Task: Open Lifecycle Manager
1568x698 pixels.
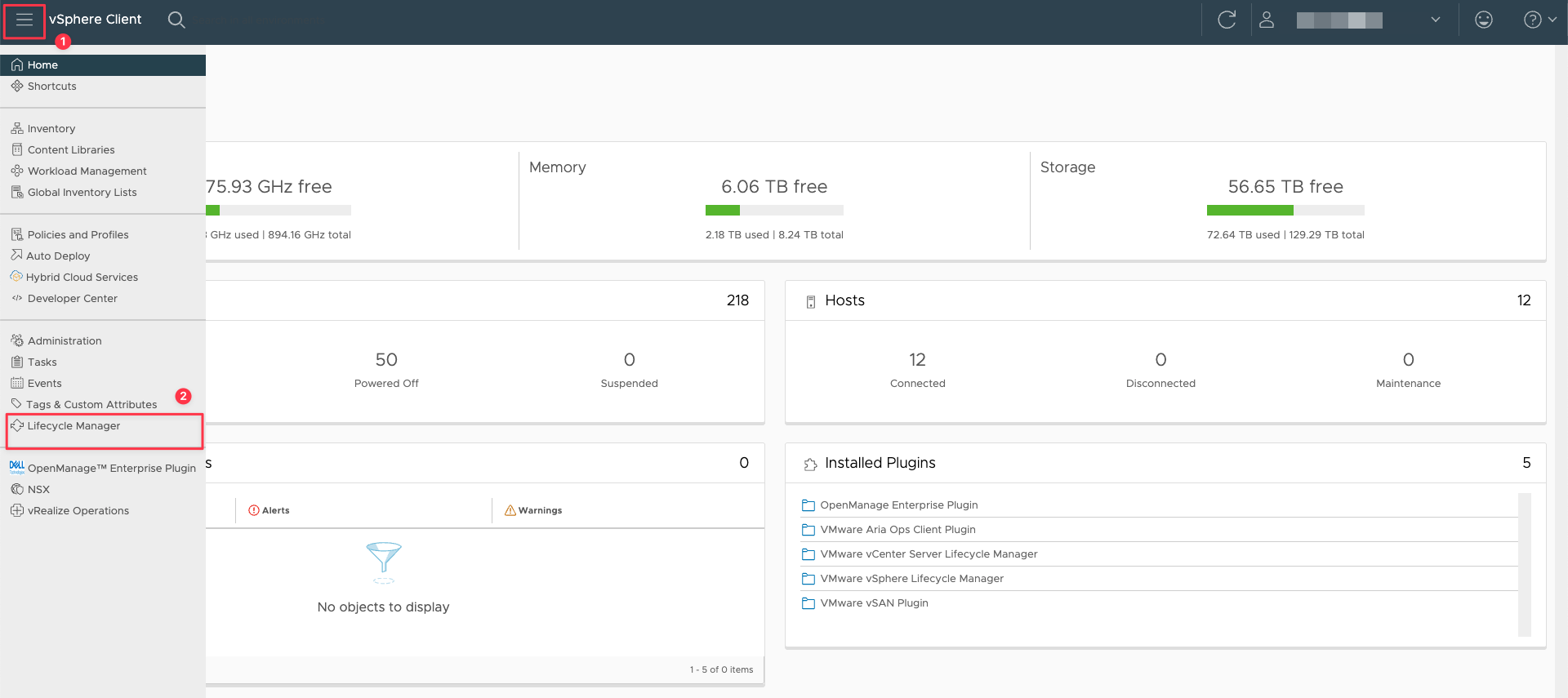Action: point(103,426)
